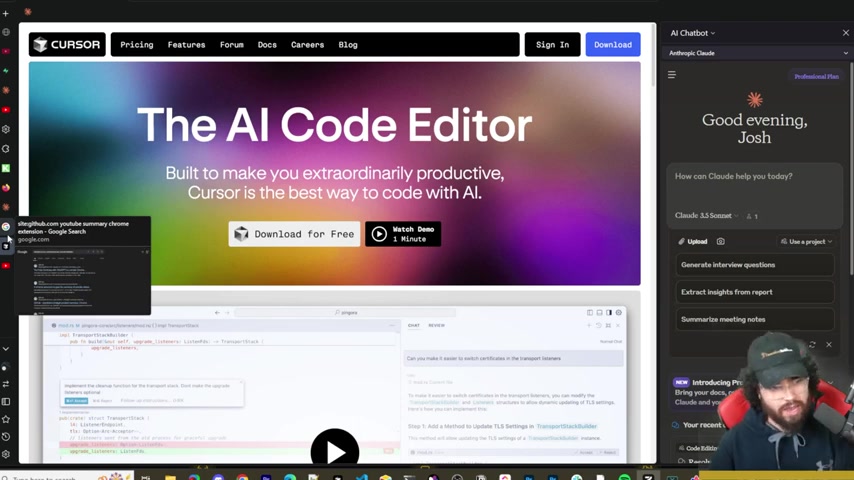Click Download for Free button

[294, 234]
